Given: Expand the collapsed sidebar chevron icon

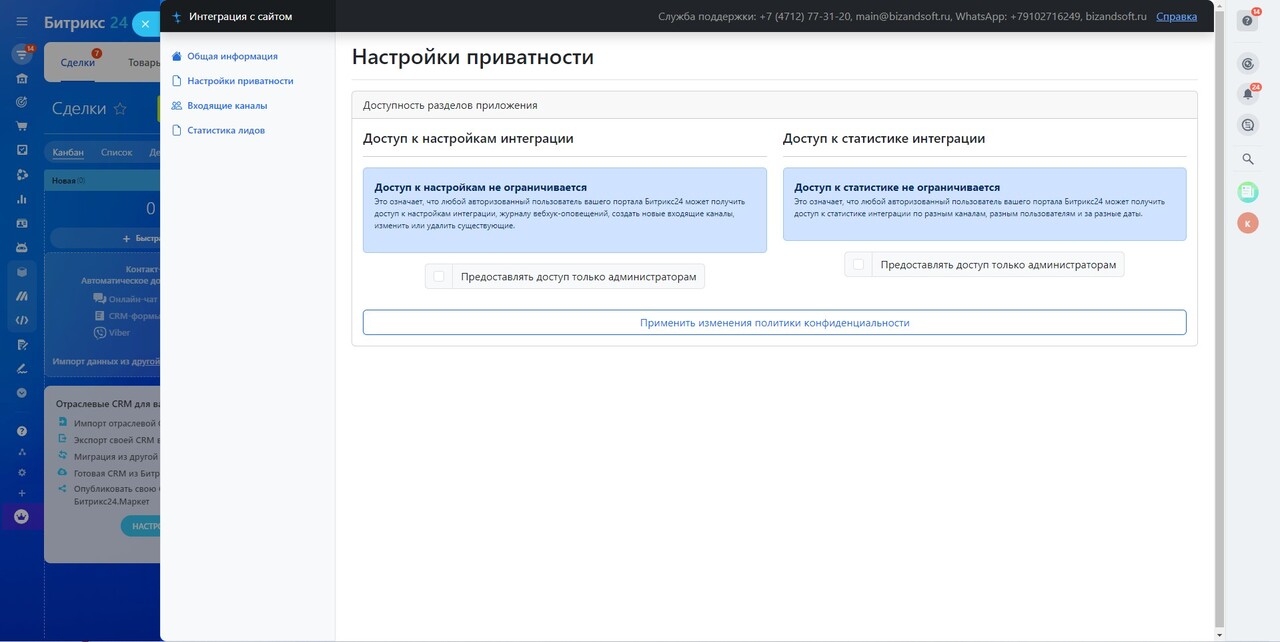Looking at the screenshot, I should [21, 393].
